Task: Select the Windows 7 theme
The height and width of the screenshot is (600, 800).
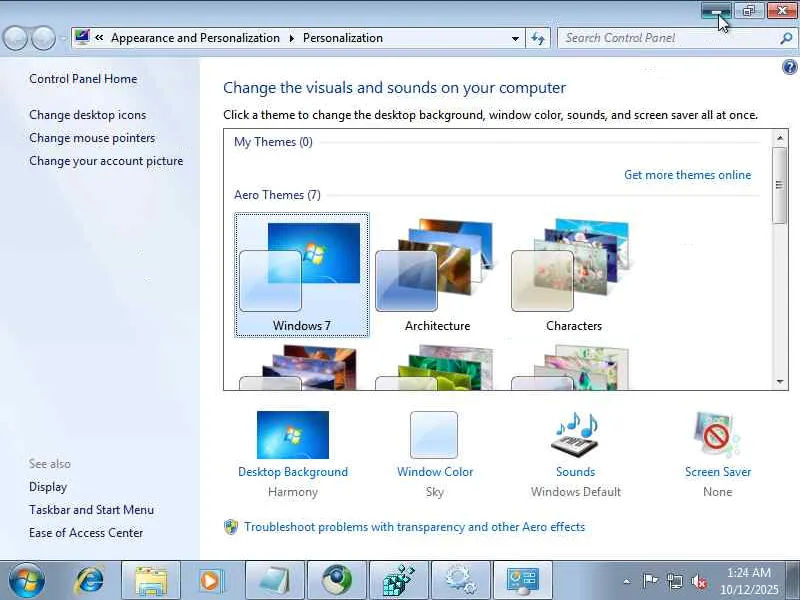Action: pyautogui.click(x=302, y=276)
